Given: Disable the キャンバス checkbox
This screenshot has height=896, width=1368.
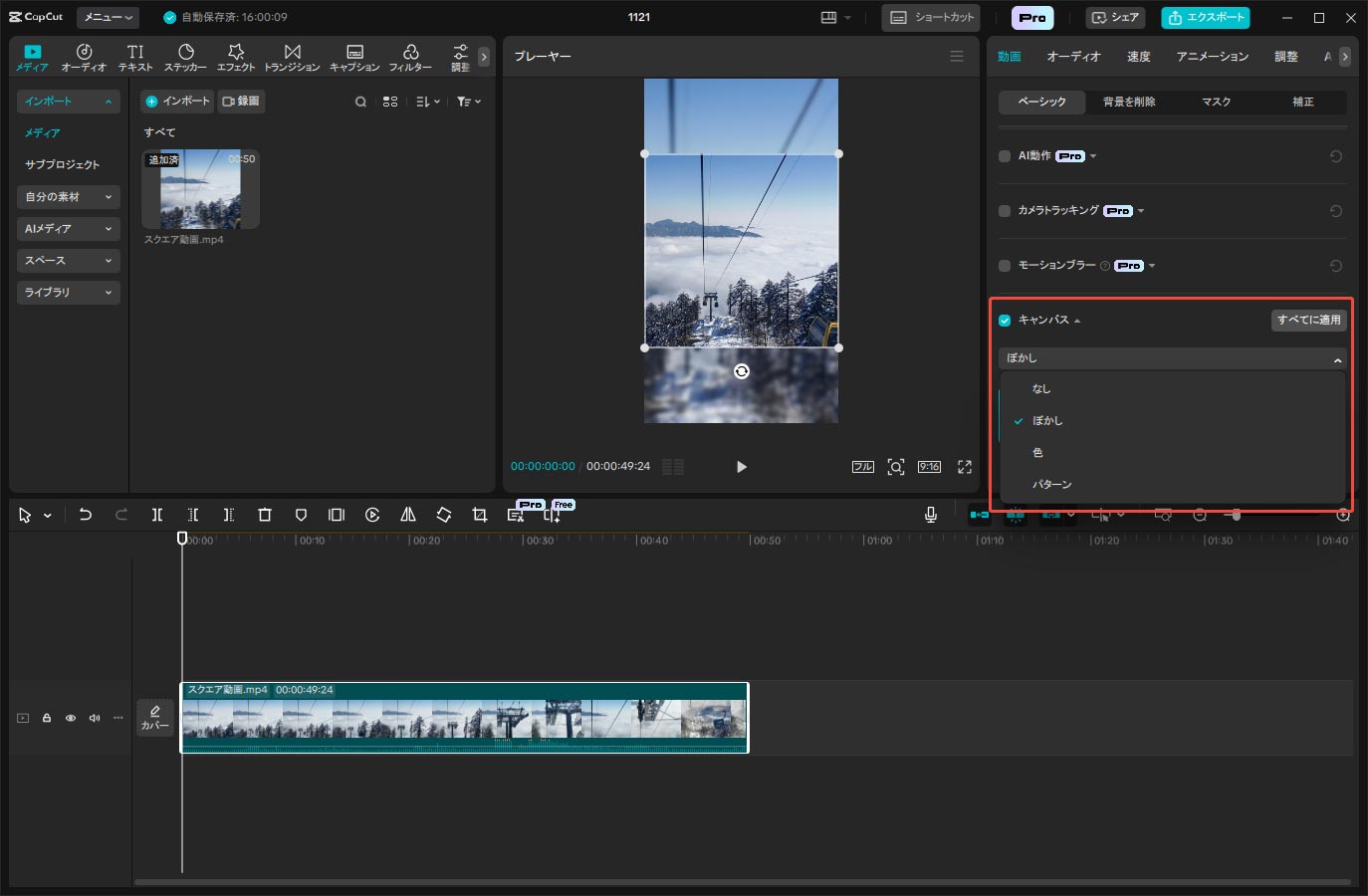Looking at the screenshot, I should click(x=1005, y=321).
